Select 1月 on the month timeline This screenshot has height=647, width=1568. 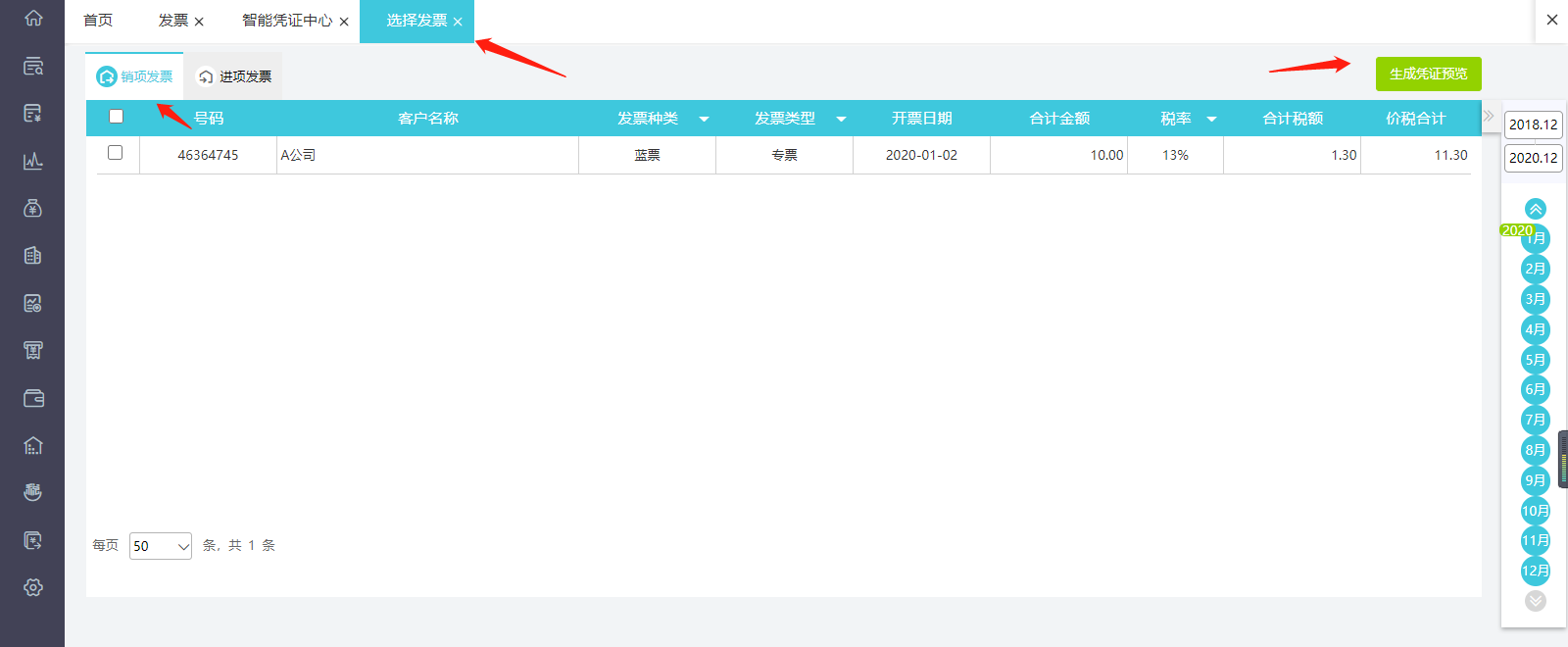pos(1536,238)
